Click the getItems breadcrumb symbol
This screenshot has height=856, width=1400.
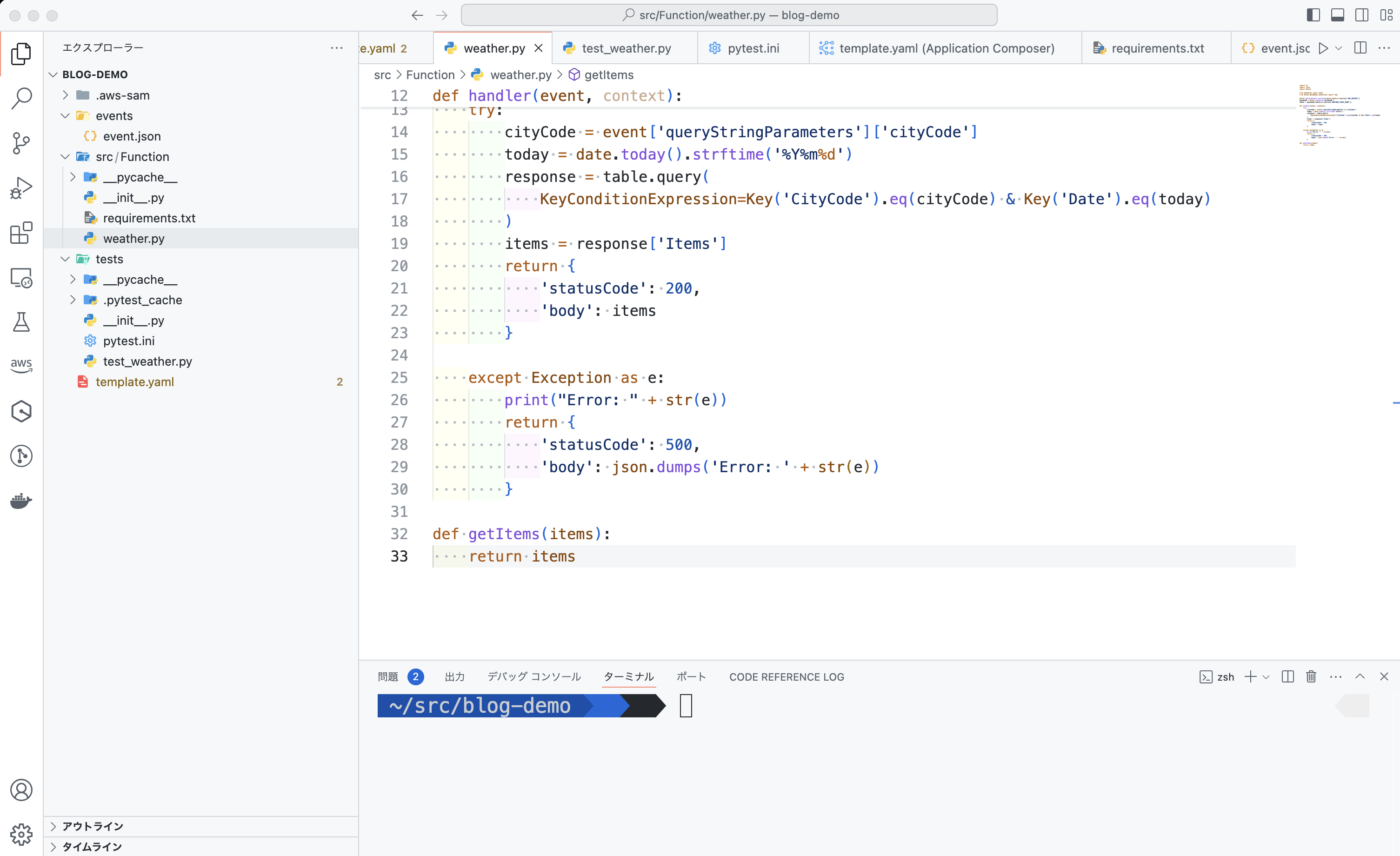point(601,74)
